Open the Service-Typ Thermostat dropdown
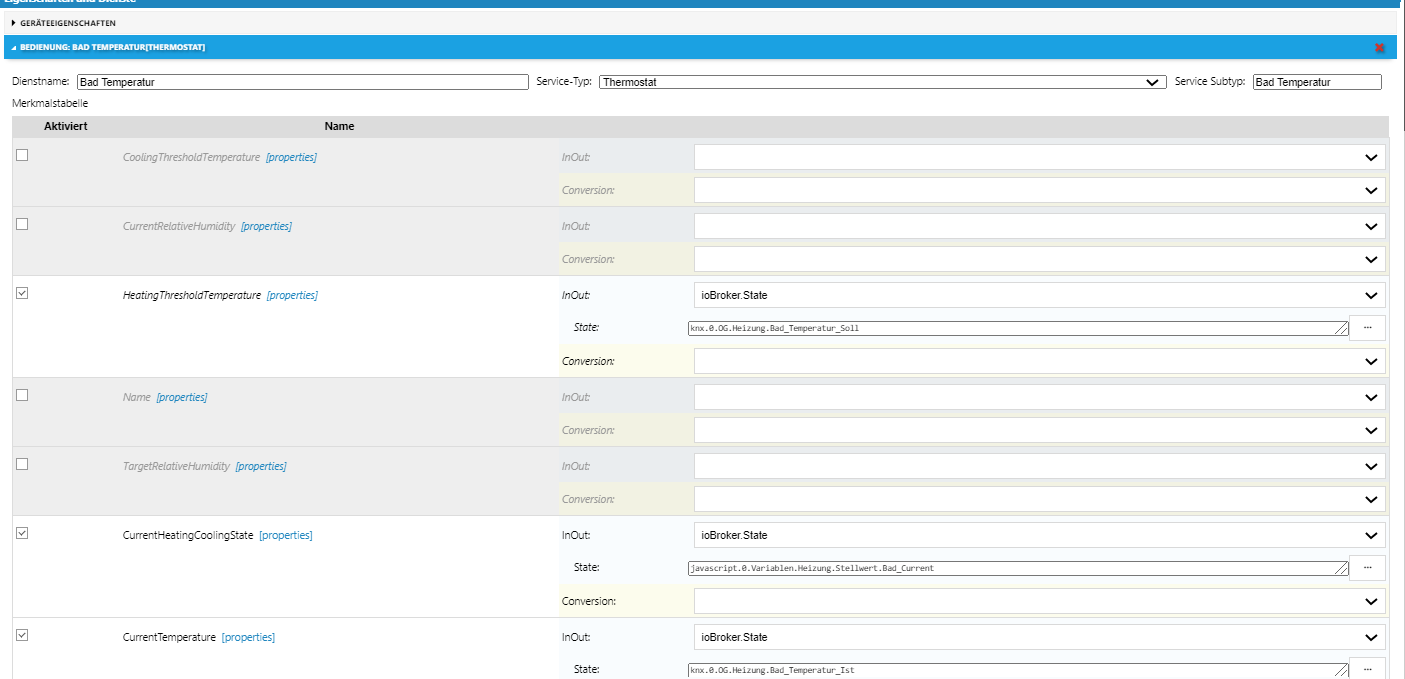Viewport: 1405px width, 679px height. click(x=882, y=82)
